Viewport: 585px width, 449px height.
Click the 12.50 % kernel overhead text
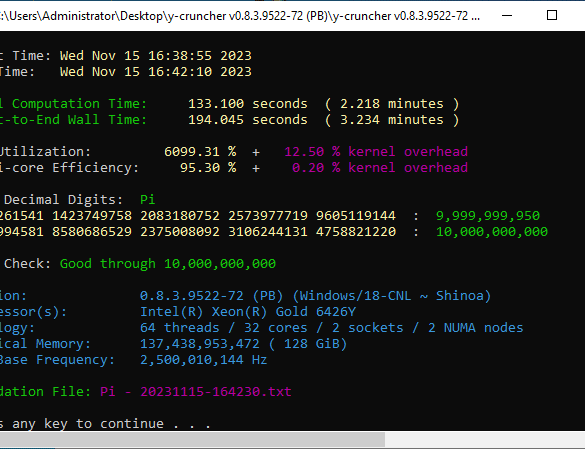[376, 152]
